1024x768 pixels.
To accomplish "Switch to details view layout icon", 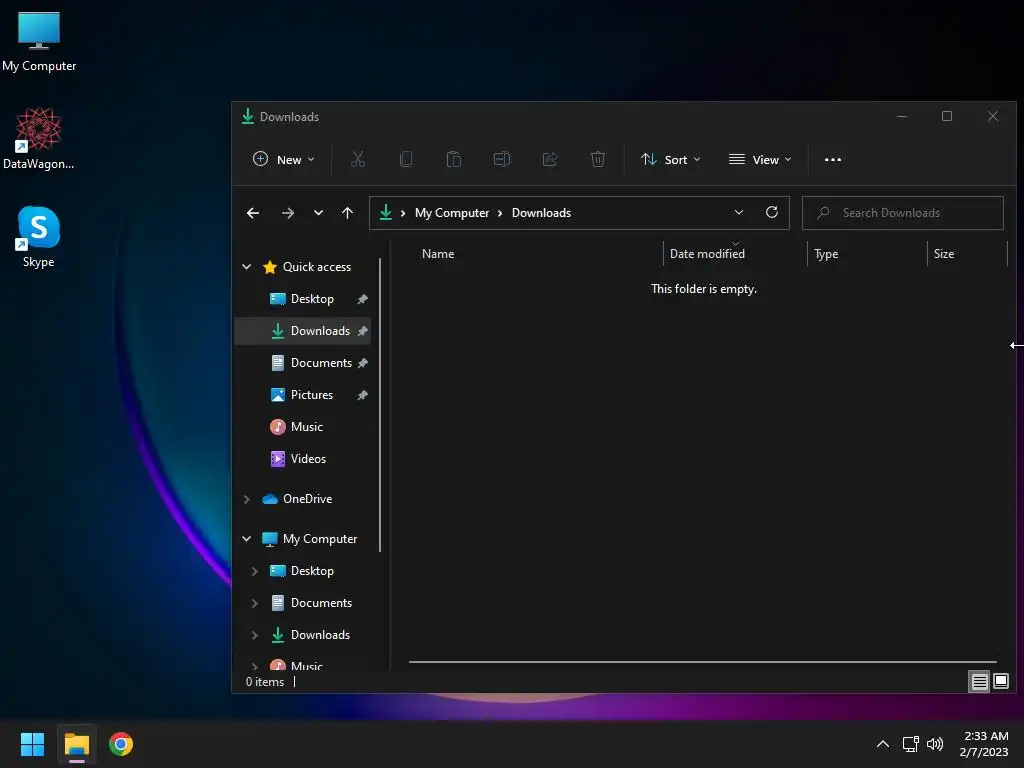I will tap(979, 682).
